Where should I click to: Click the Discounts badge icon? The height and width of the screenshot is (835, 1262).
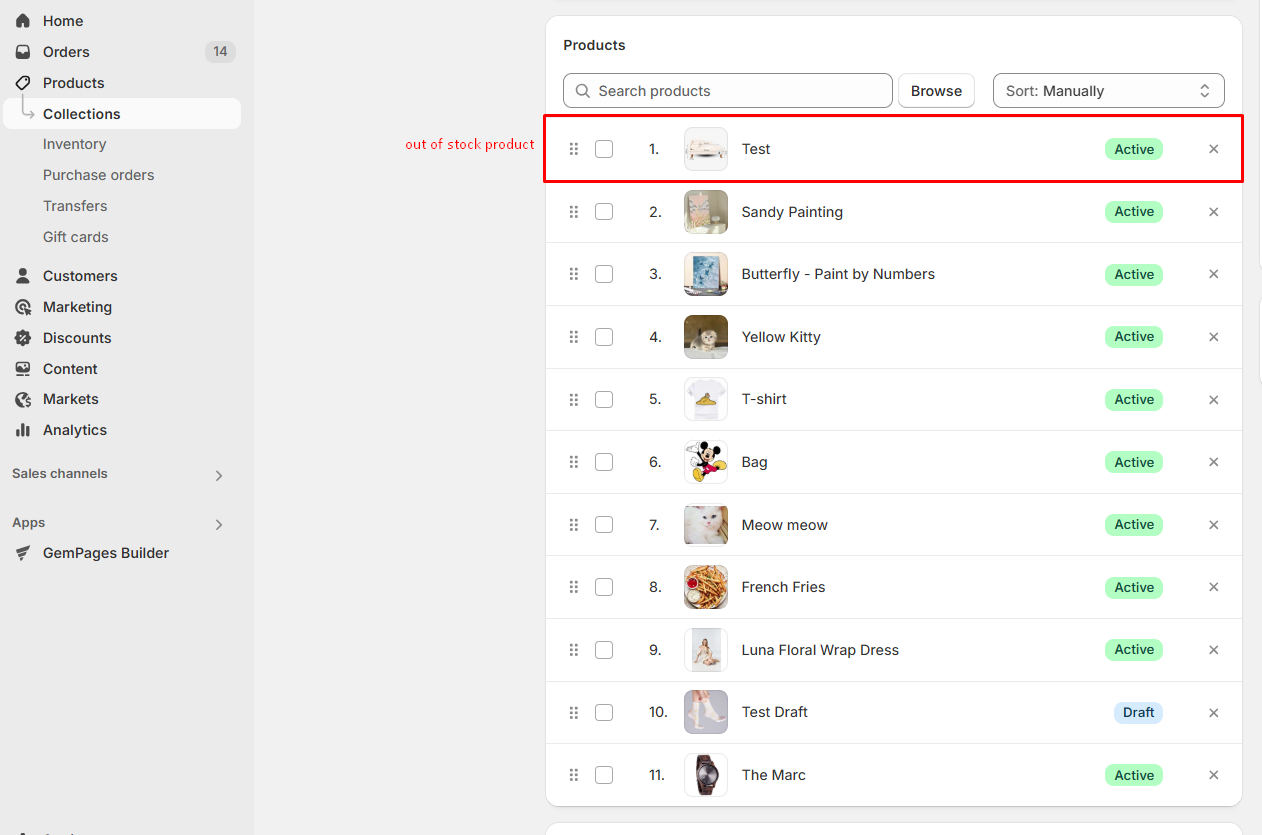[23, 338]
